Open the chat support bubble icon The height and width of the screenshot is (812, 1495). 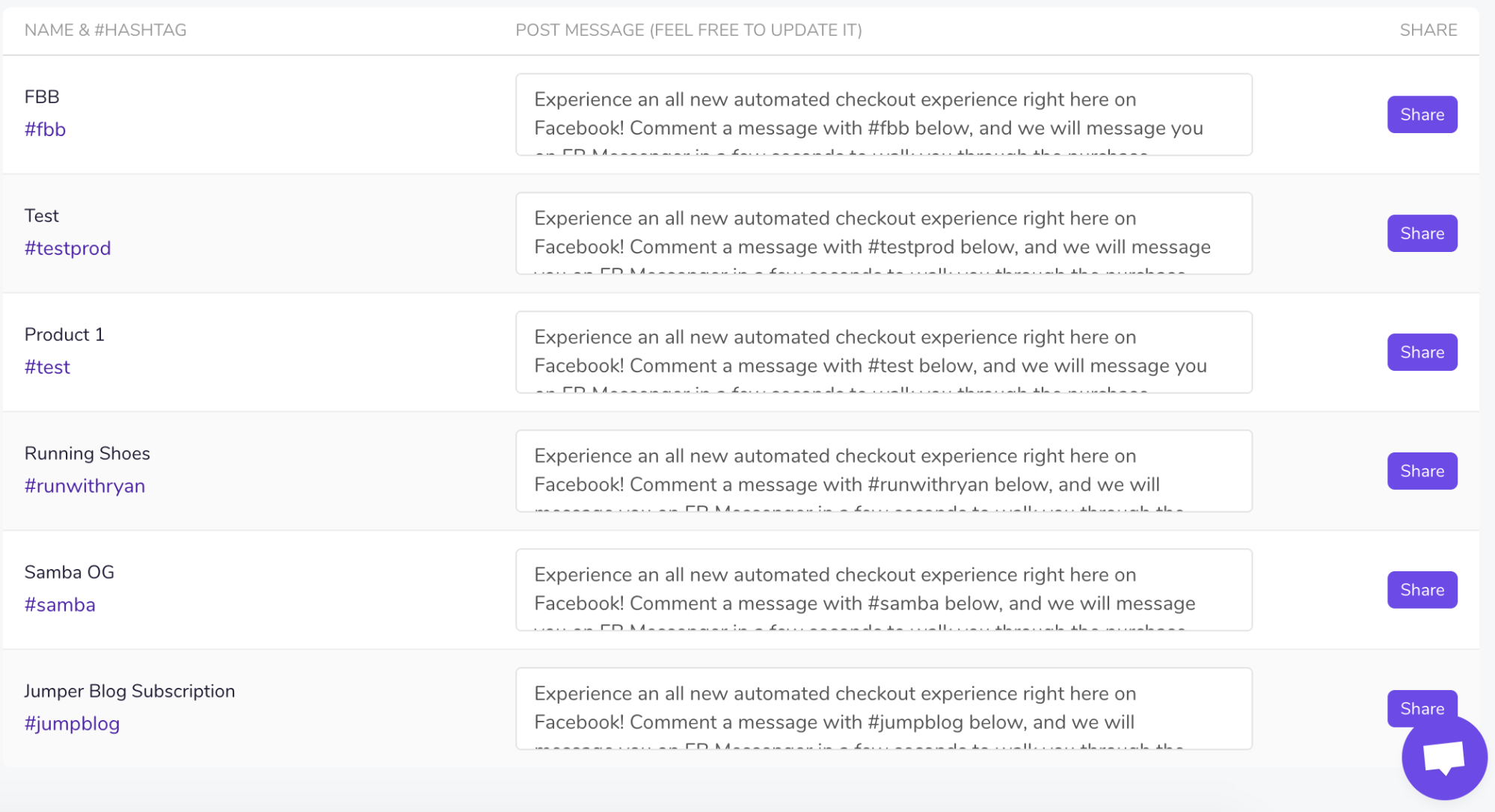pyautogui.click(x=1444, y=757)
